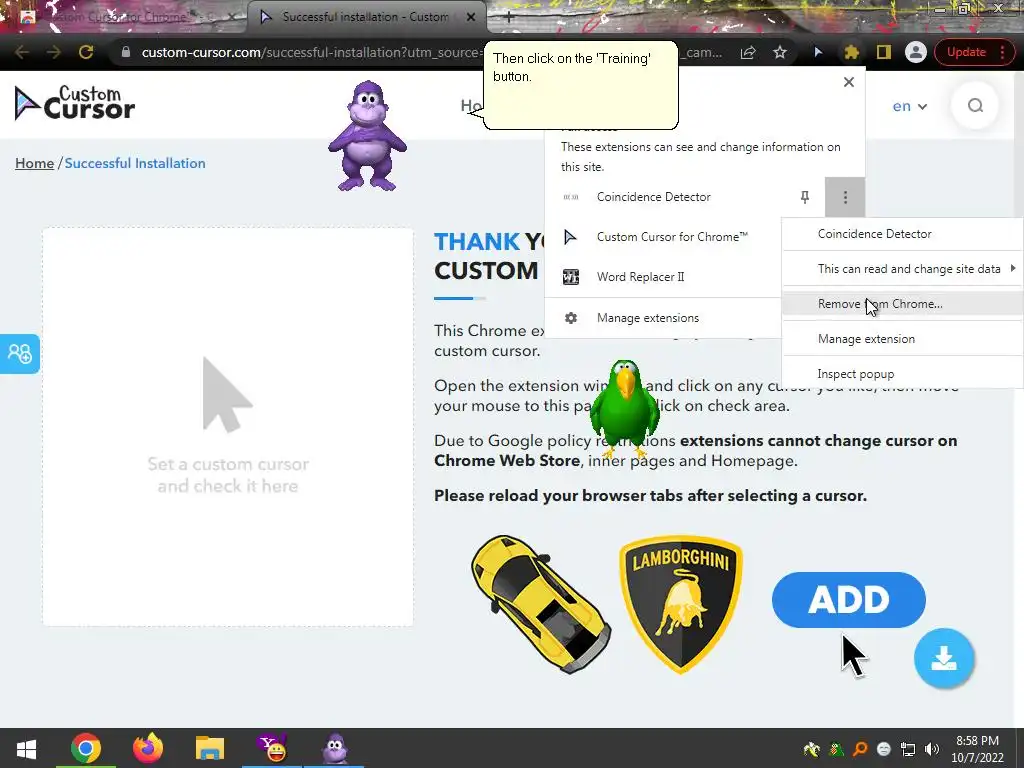Open the blue users side tab
Image resolution: width=1024 pixels, height=768 pixels.
tap(20, 354)
